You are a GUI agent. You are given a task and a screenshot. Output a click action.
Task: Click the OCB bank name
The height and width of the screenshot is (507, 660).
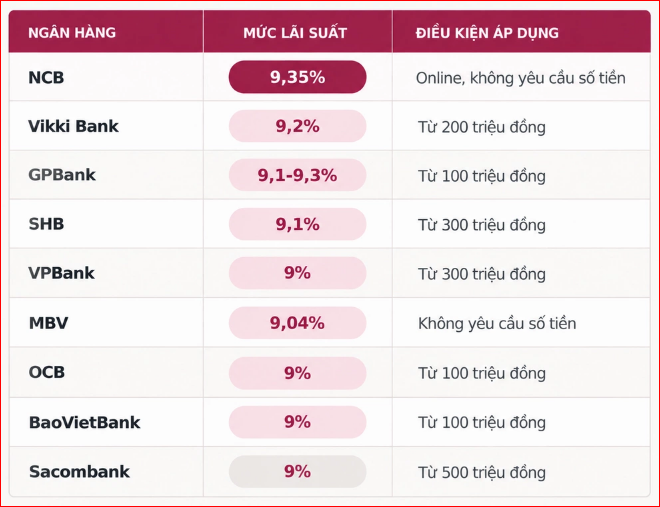[47, 372]
